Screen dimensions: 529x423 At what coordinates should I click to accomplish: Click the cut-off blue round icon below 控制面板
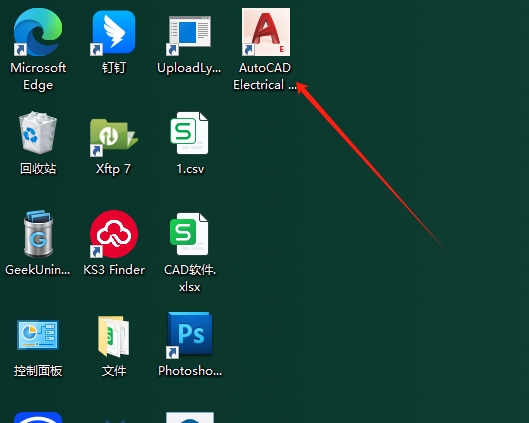(38, 418)
